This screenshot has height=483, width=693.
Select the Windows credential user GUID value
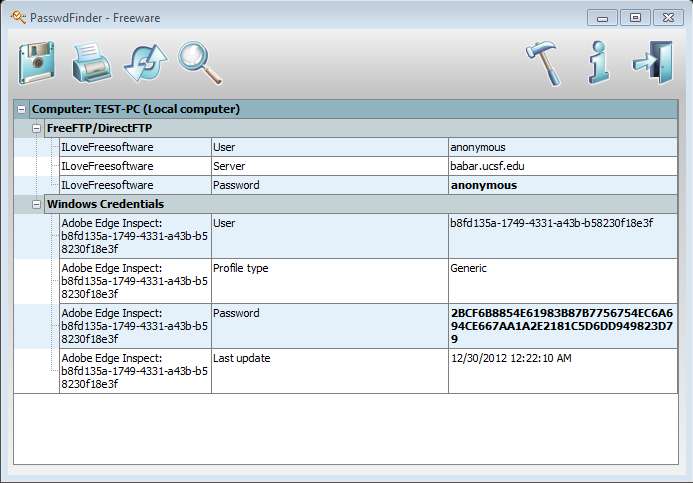(552, 223)
